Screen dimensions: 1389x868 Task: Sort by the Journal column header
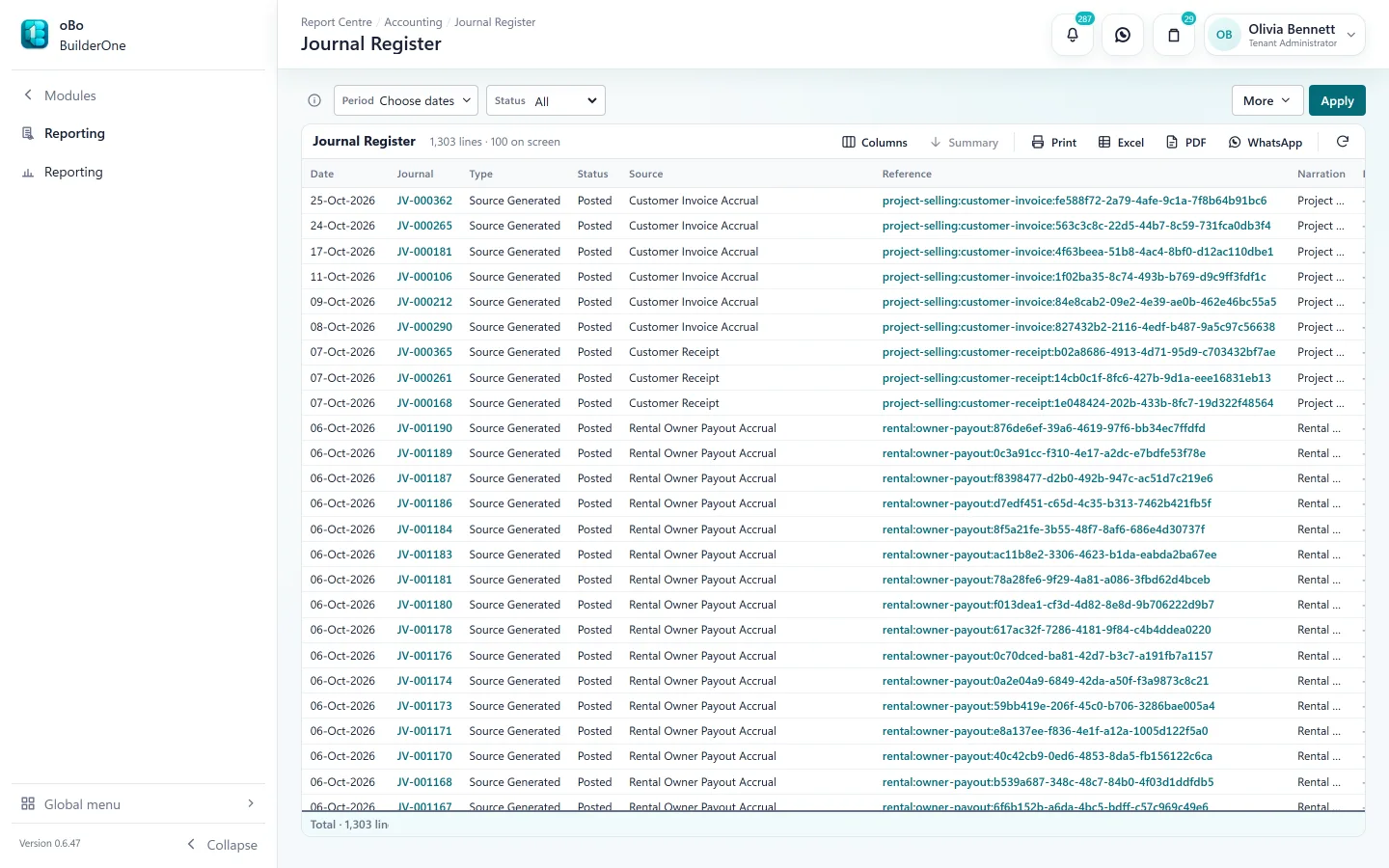(415, 174)
